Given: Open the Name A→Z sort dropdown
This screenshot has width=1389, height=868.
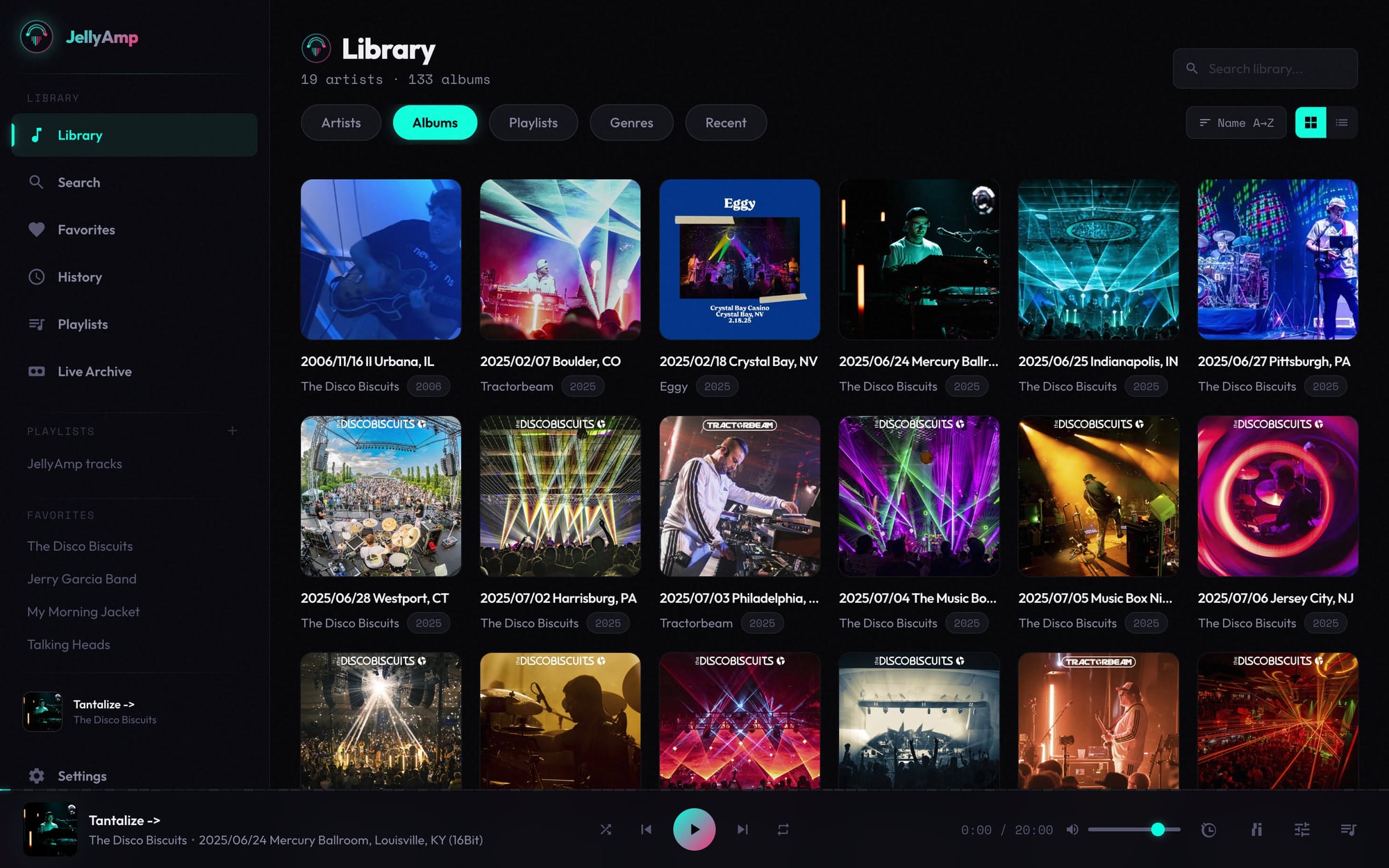Looking at the screenshot, I should [x=1236, y=122].
